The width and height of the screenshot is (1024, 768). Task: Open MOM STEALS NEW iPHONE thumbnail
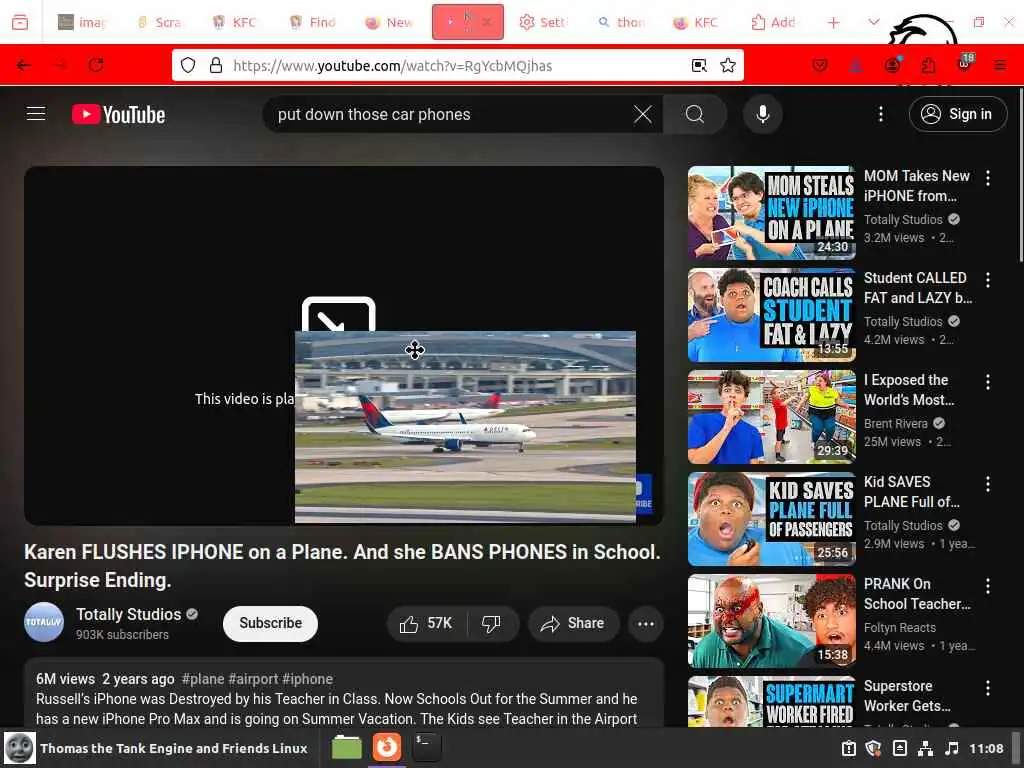click(771, 213)
